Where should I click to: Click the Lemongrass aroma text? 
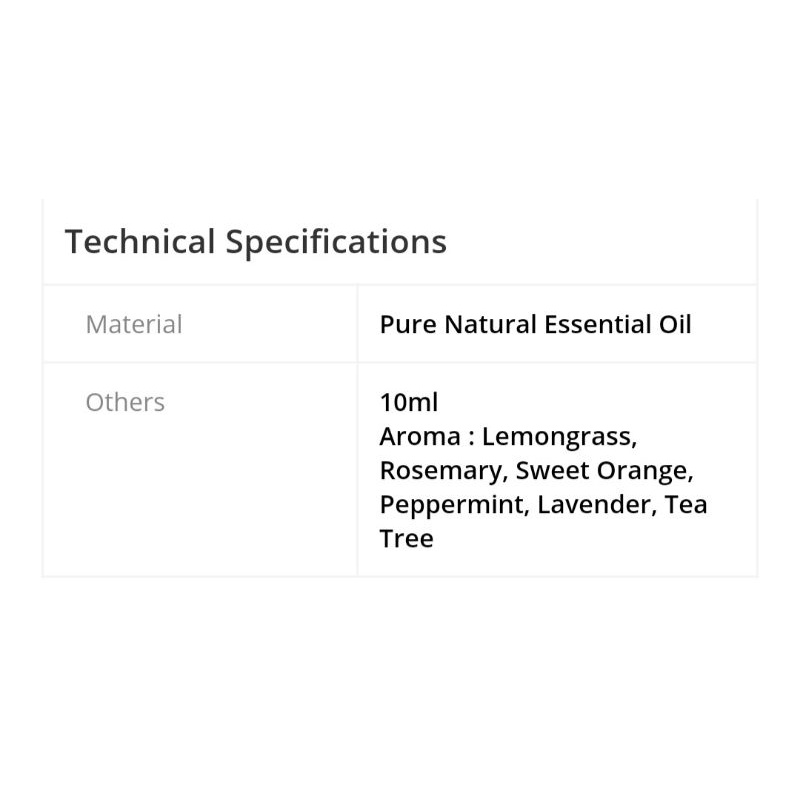coord(559,437)
